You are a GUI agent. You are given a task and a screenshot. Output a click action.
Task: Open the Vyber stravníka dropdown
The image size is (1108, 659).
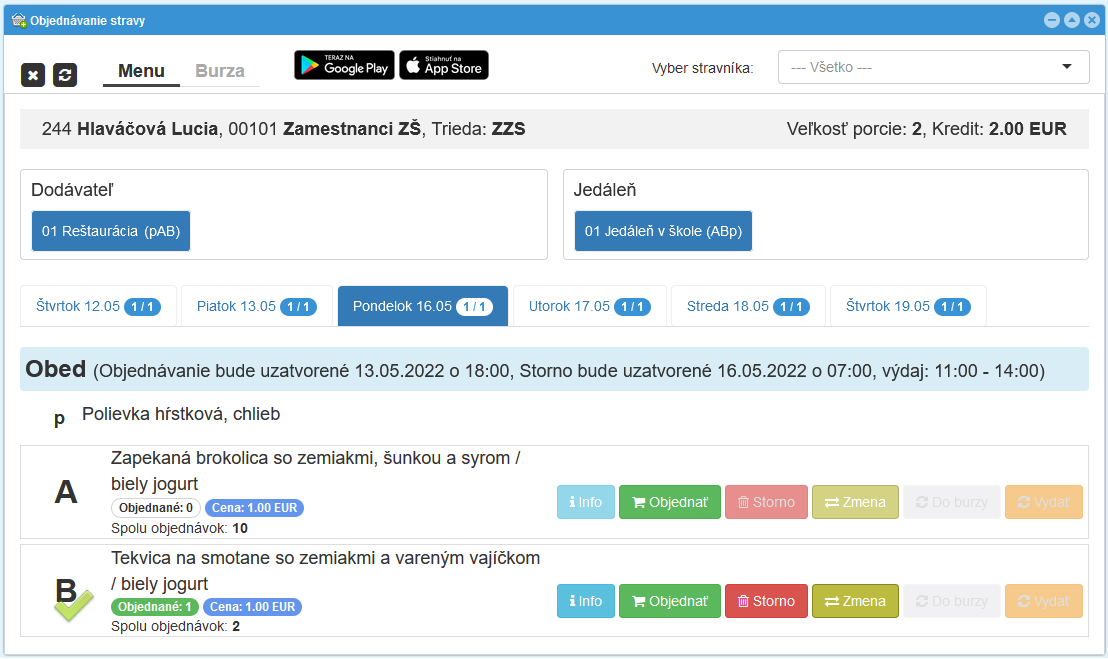[x=933, y=66]
